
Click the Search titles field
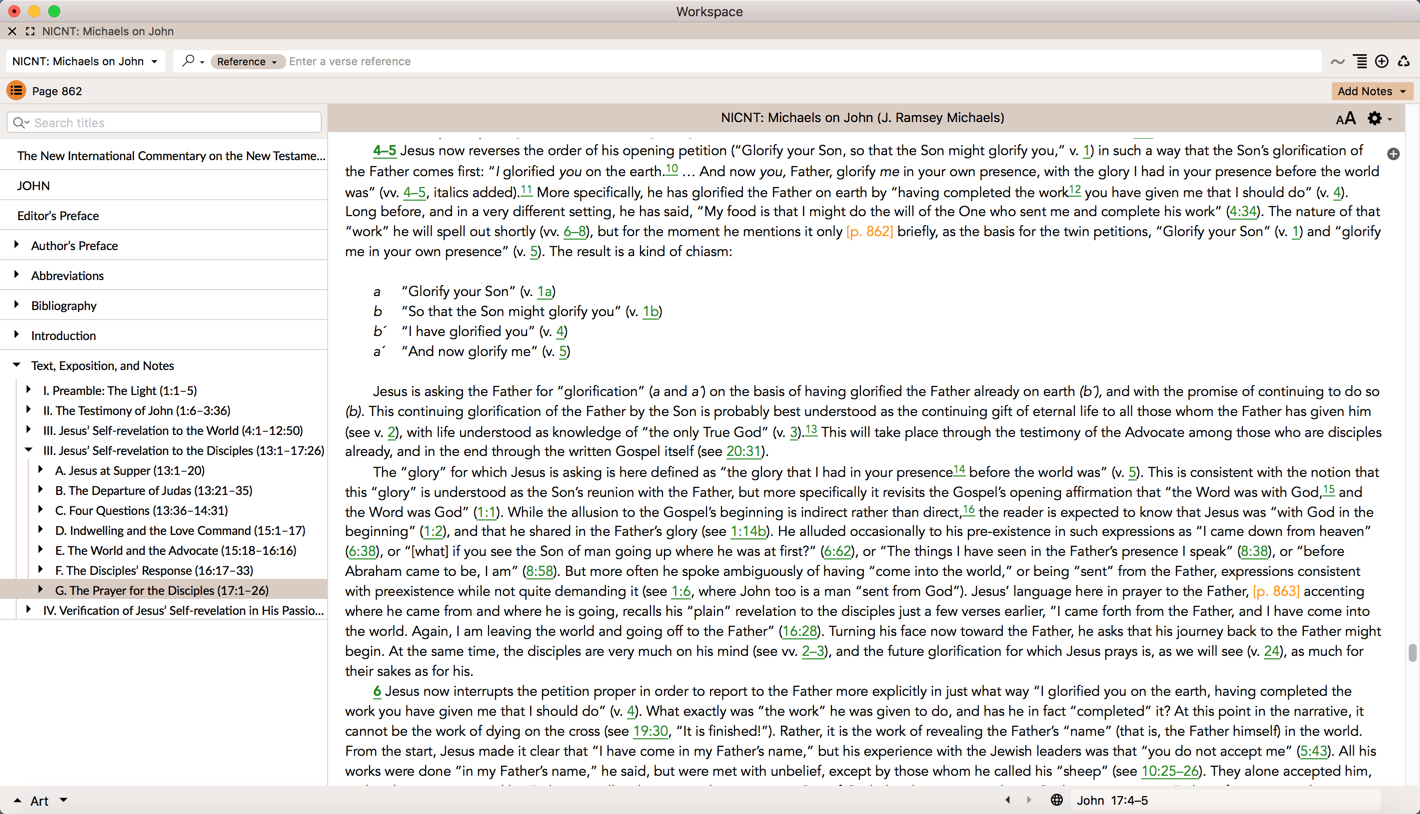pyautogui.click(x=165, y=123)
